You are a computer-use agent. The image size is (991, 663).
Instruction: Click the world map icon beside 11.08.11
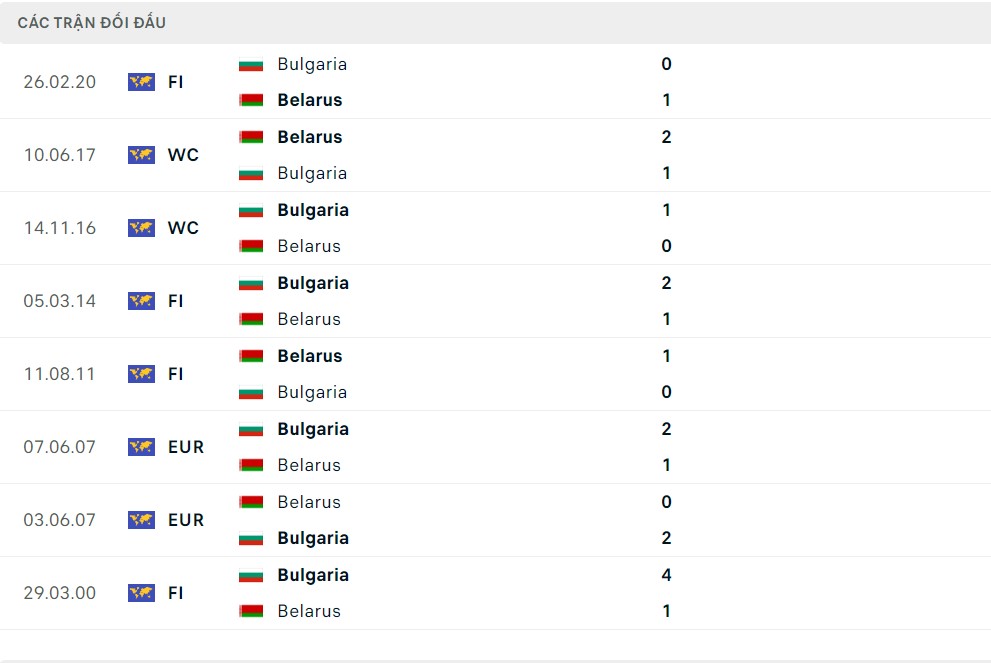(x=141, y=374)
